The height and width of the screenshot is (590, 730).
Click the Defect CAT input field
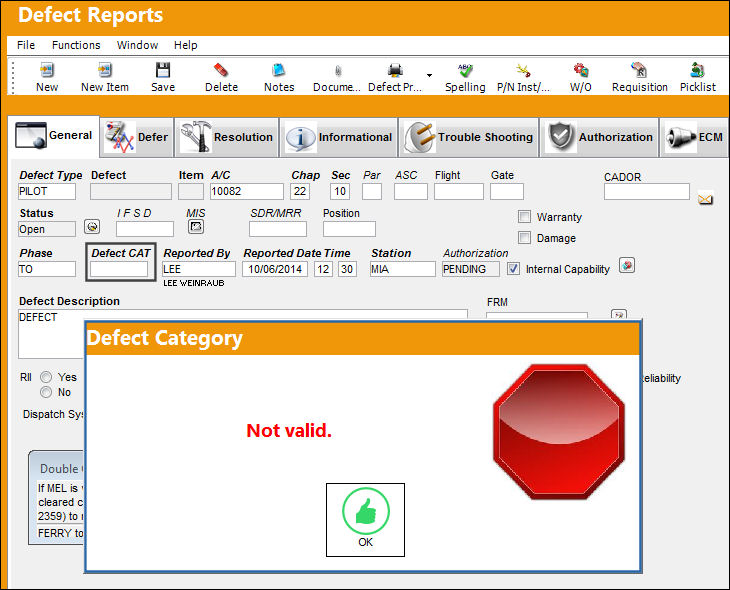(119, 269)
